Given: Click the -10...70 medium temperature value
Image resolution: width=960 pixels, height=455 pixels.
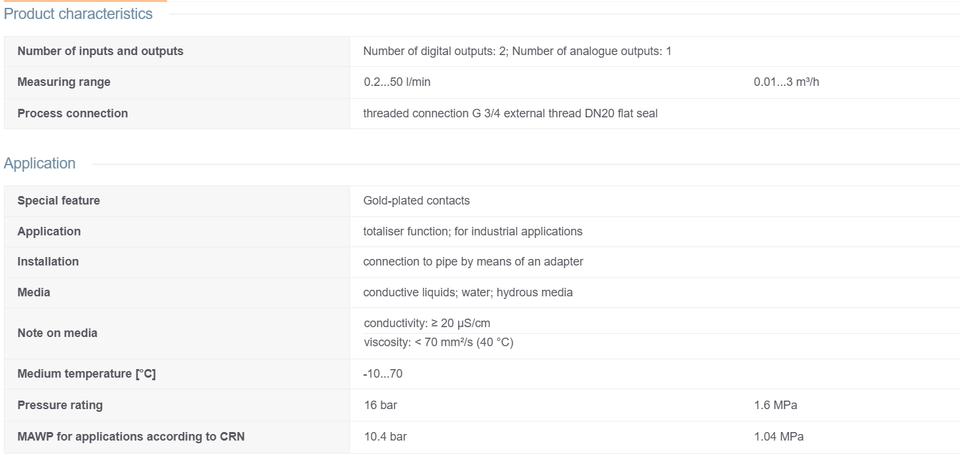Looking at the screenshot, I should coord(383,374).
